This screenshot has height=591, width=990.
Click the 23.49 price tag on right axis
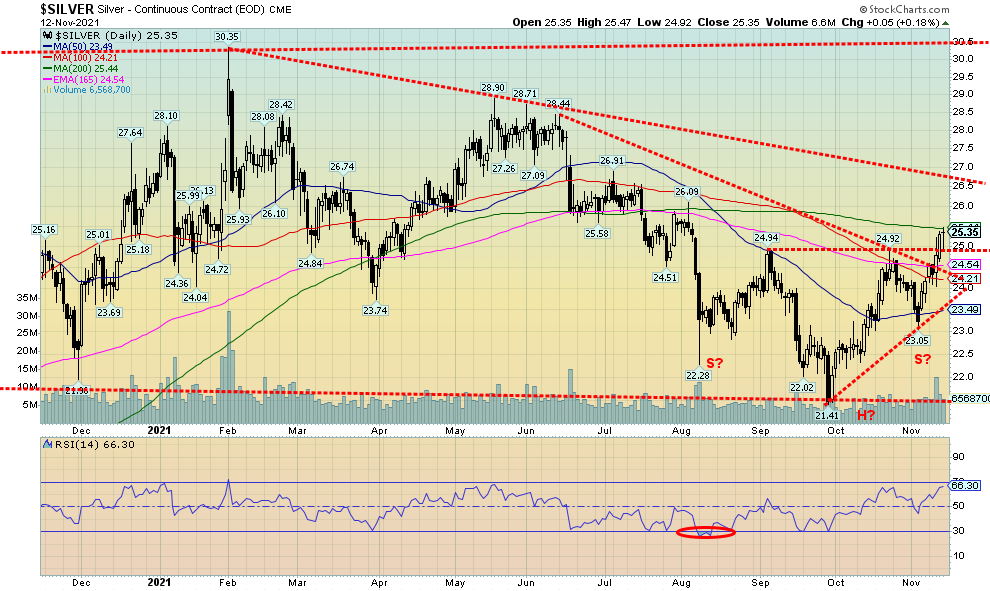coord(963,309)
